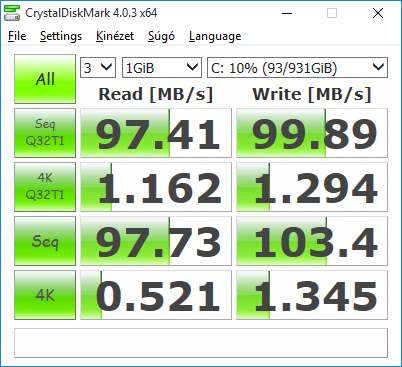
Task: Click the empty comment field at bottom
Action: click(x=201, y=343)
